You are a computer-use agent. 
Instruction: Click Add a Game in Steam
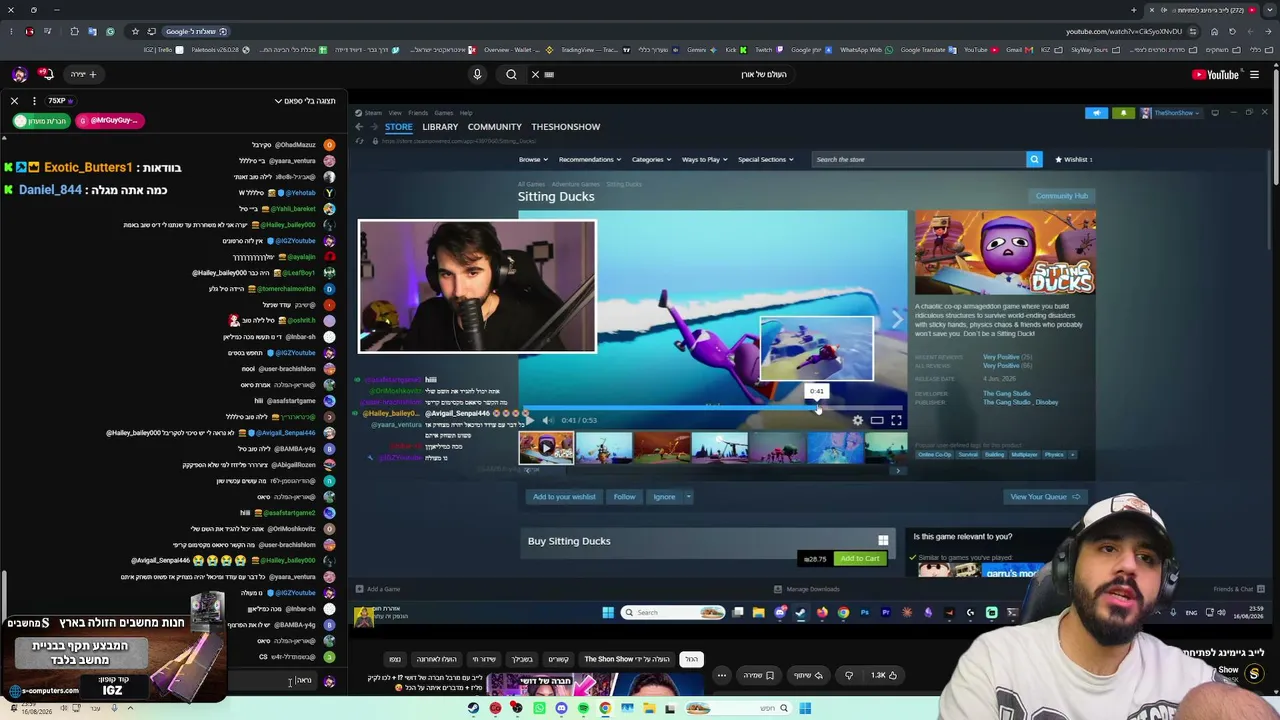point(378,589)
